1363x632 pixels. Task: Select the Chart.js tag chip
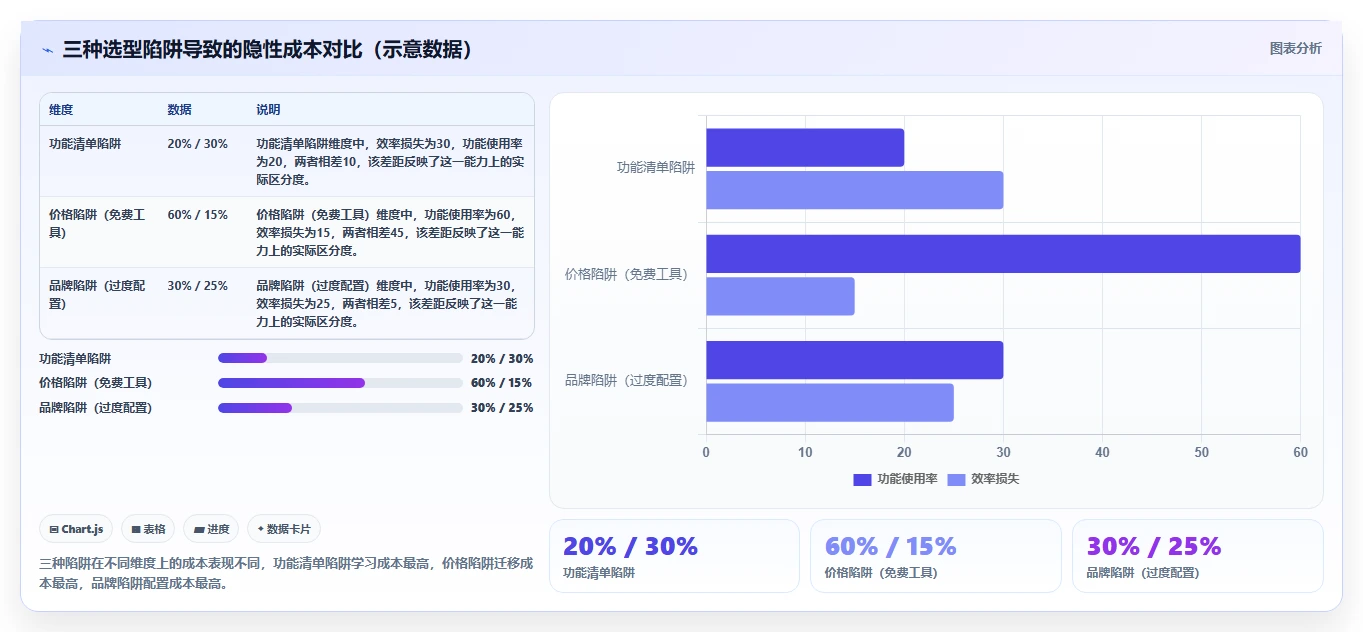77,529
